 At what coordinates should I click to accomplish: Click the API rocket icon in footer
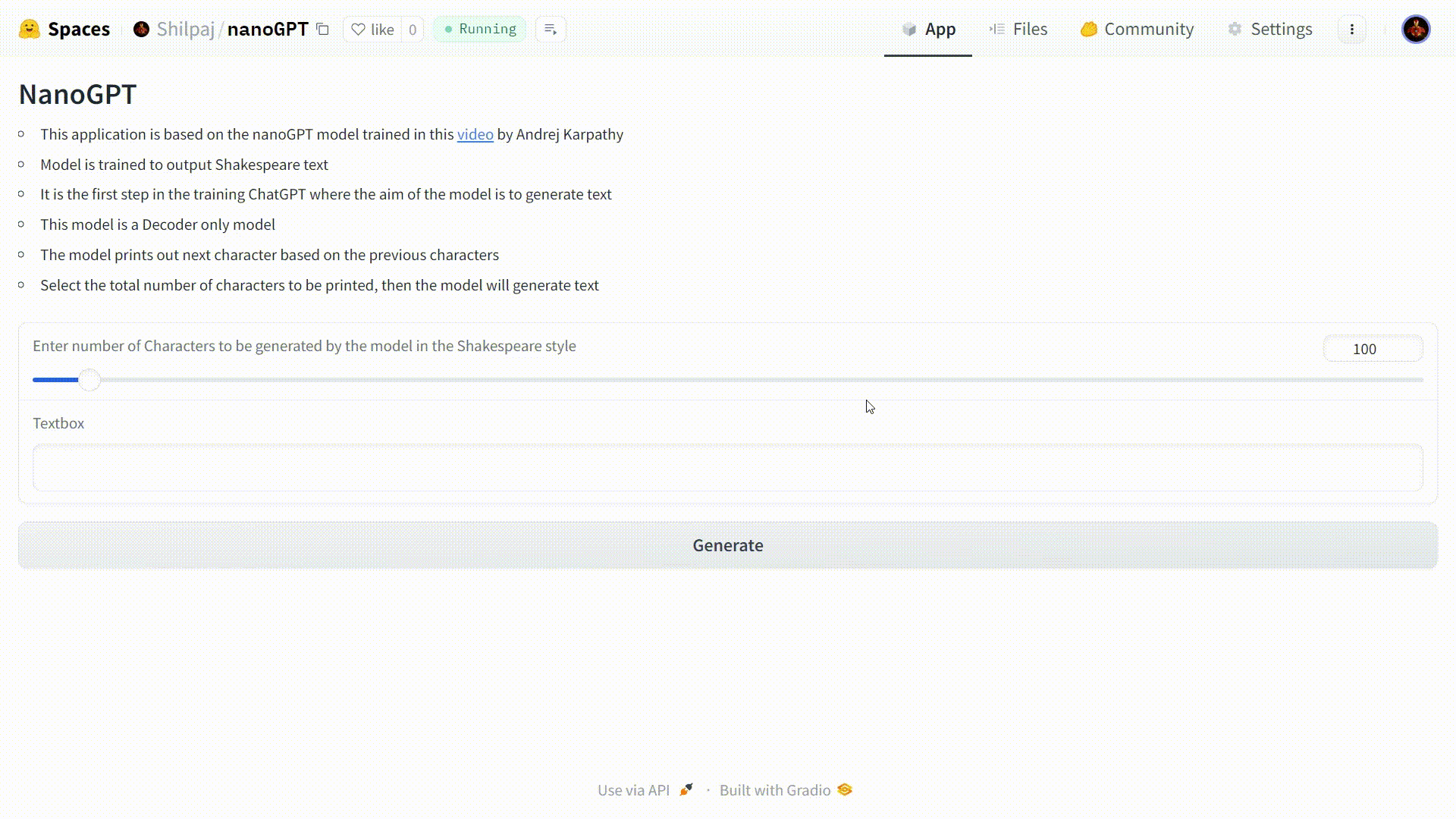point(686,790)
